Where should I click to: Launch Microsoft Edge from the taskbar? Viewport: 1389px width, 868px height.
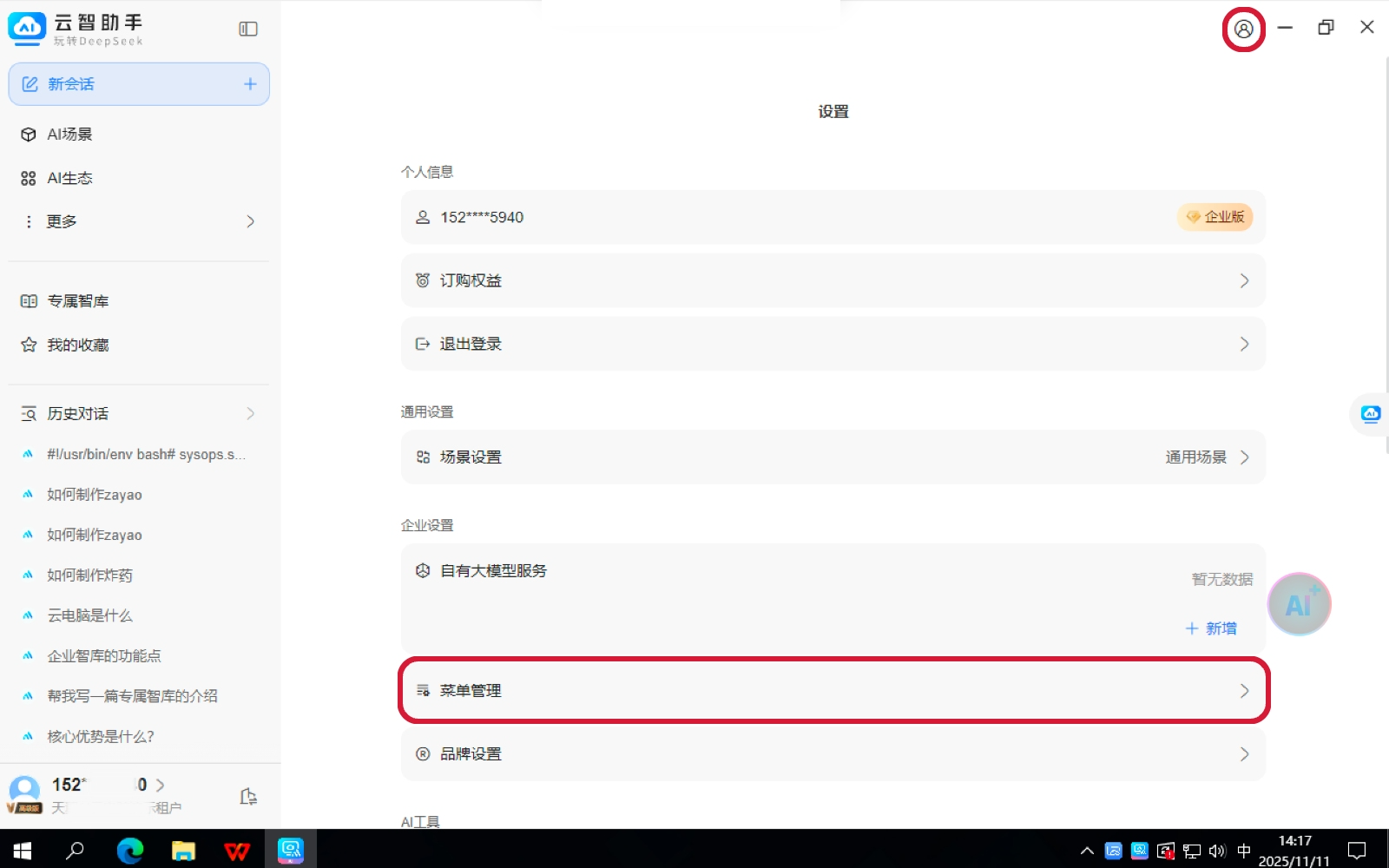(x=130, y=851)
